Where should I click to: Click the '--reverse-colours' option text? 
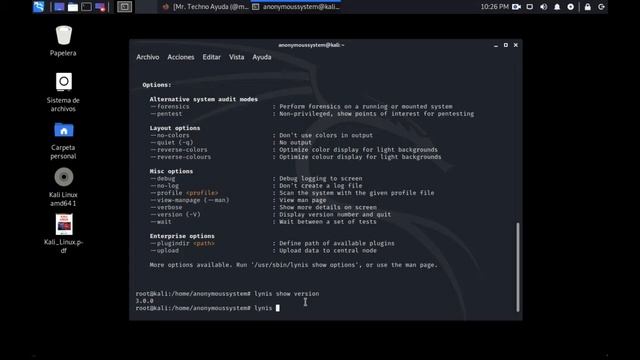pos(180,157)
